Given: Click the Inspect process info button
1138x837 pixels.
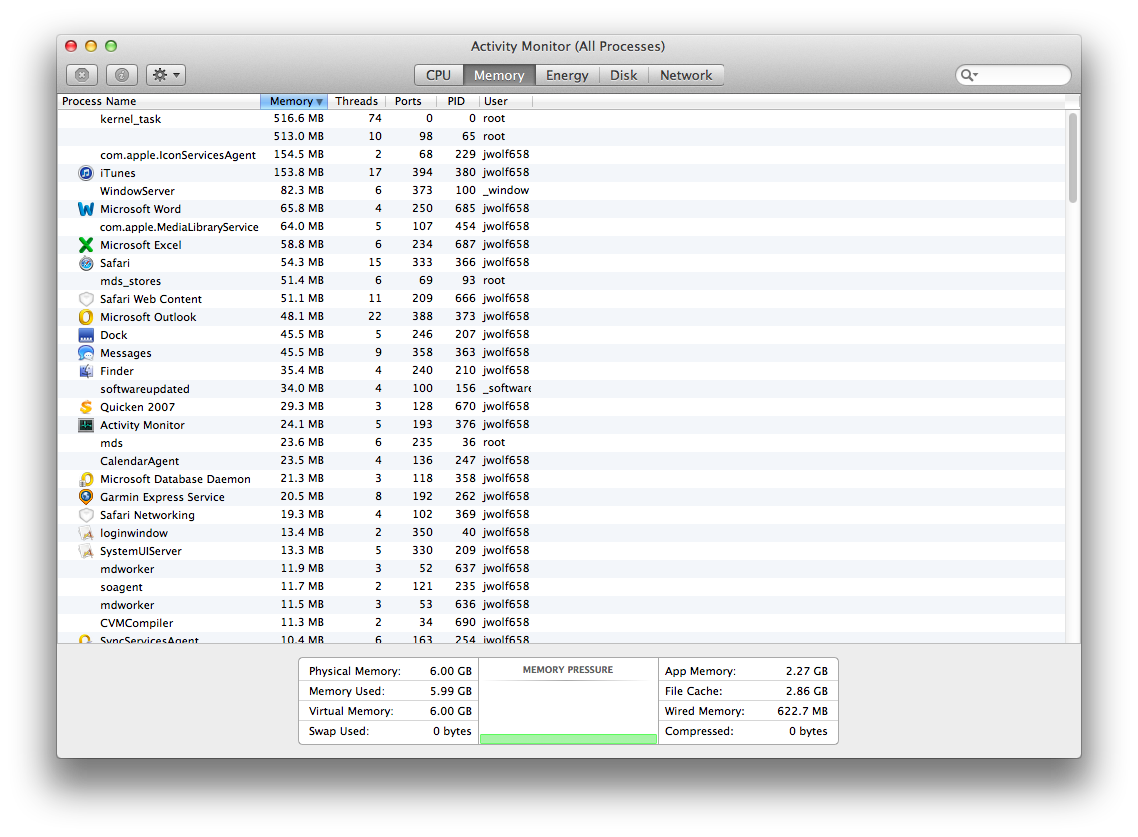Looking at the screenshot, I should (122, 75).
